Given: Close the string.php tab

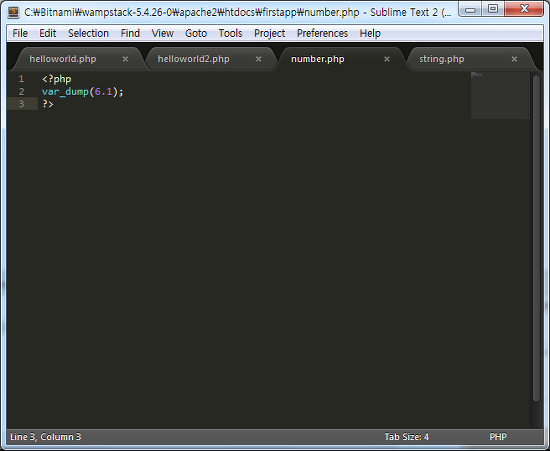Looking at the screenshot, I should pyautogui.click(x=514, y=59).
